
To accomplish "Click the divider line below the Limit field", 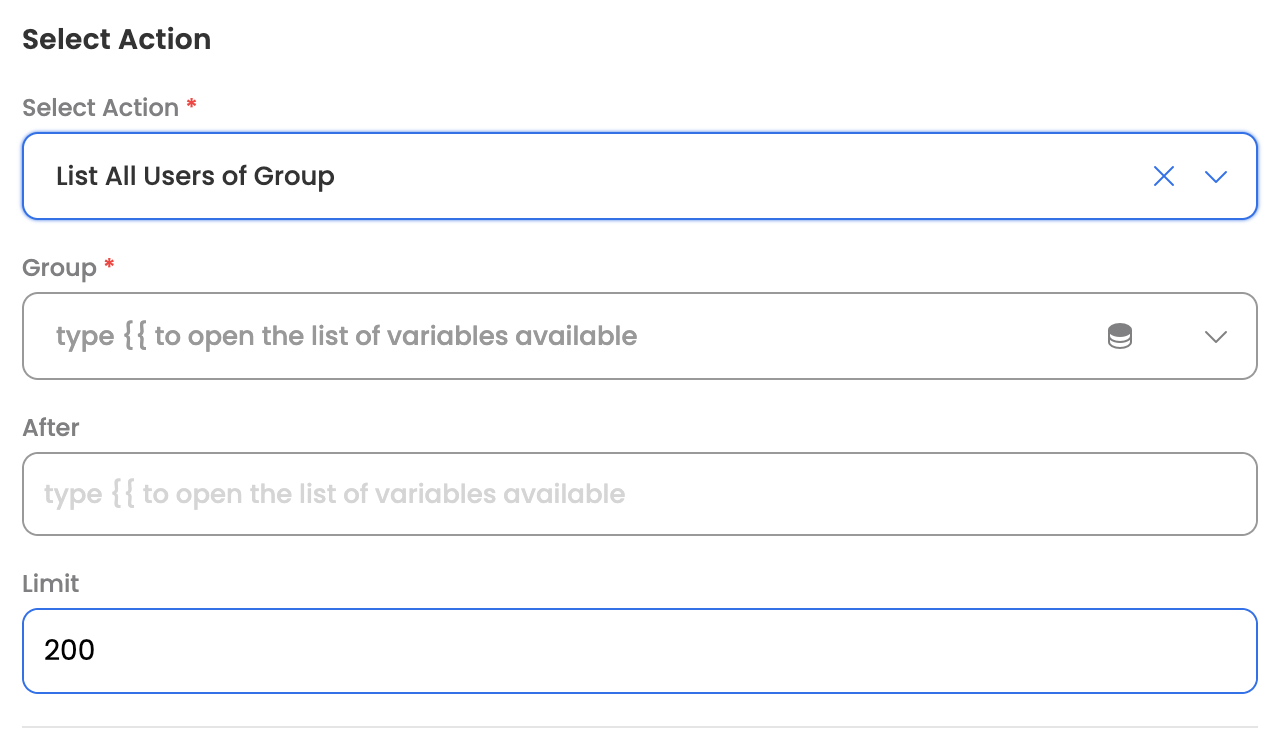I will click(x=640, y=727).
